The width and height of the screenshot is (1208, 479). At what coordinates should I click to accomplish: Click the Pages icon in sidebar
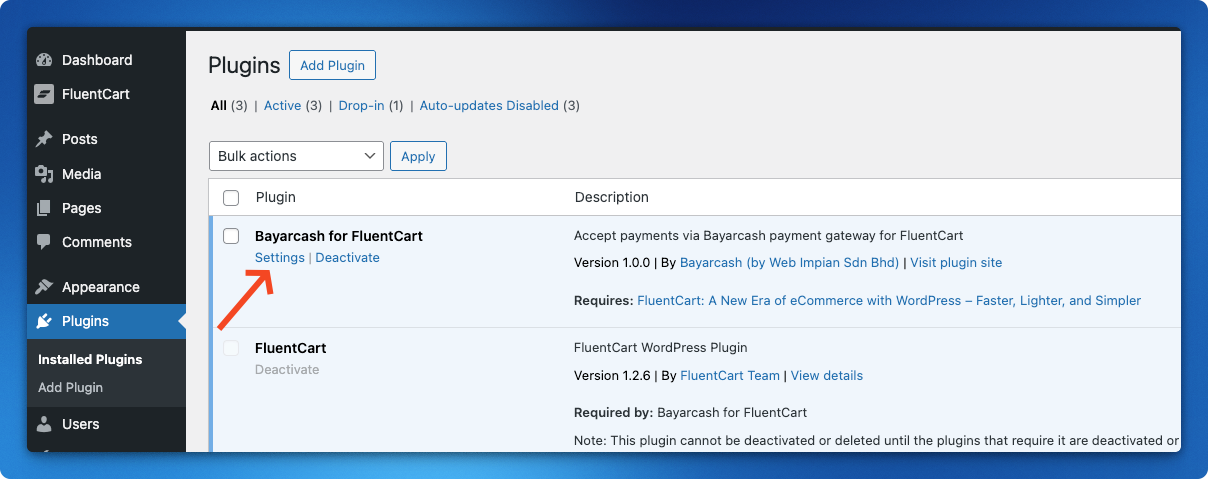tap(44, 208)
